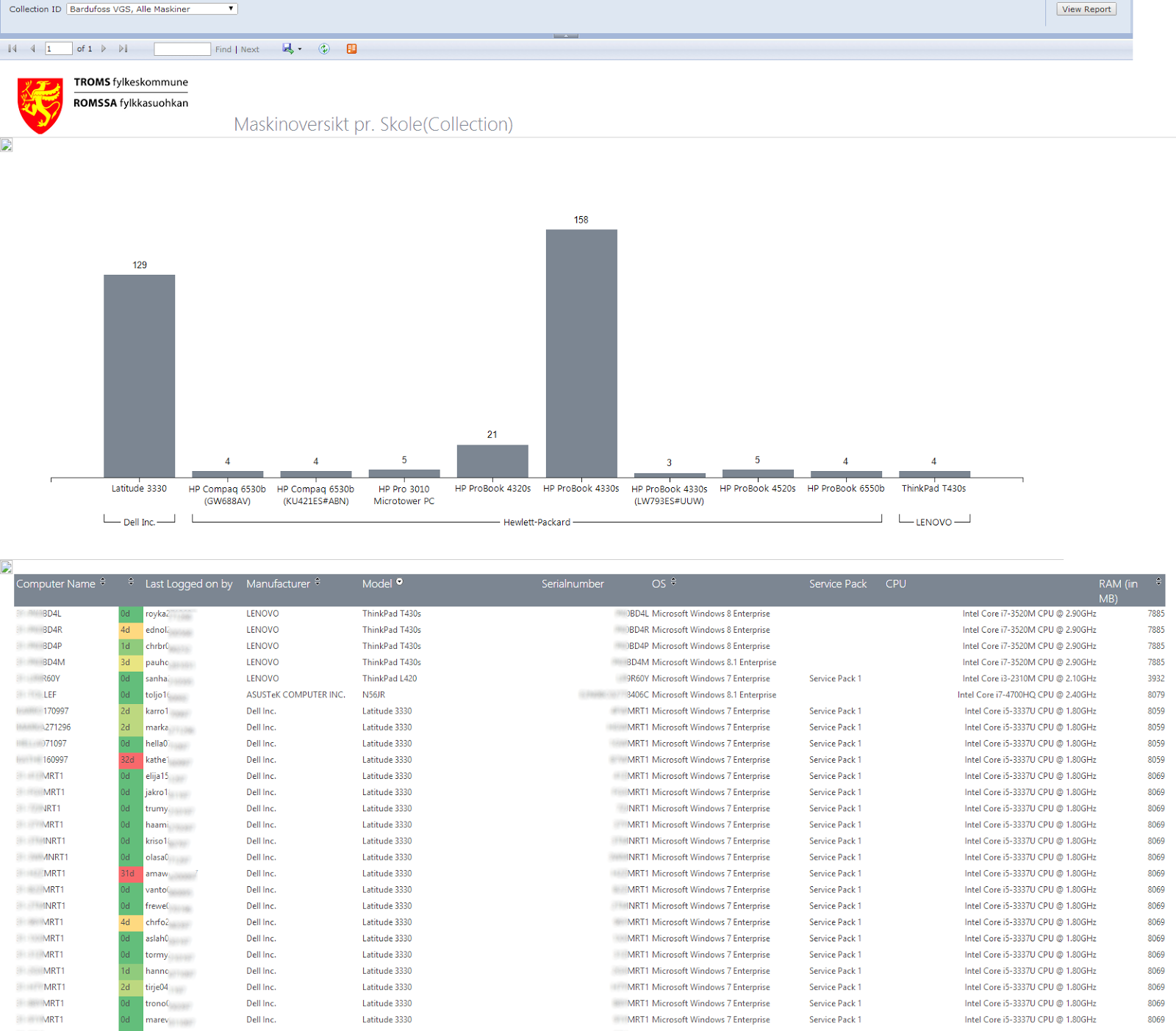
Task: Go to the first page of the report
Action: click(12, 49)
